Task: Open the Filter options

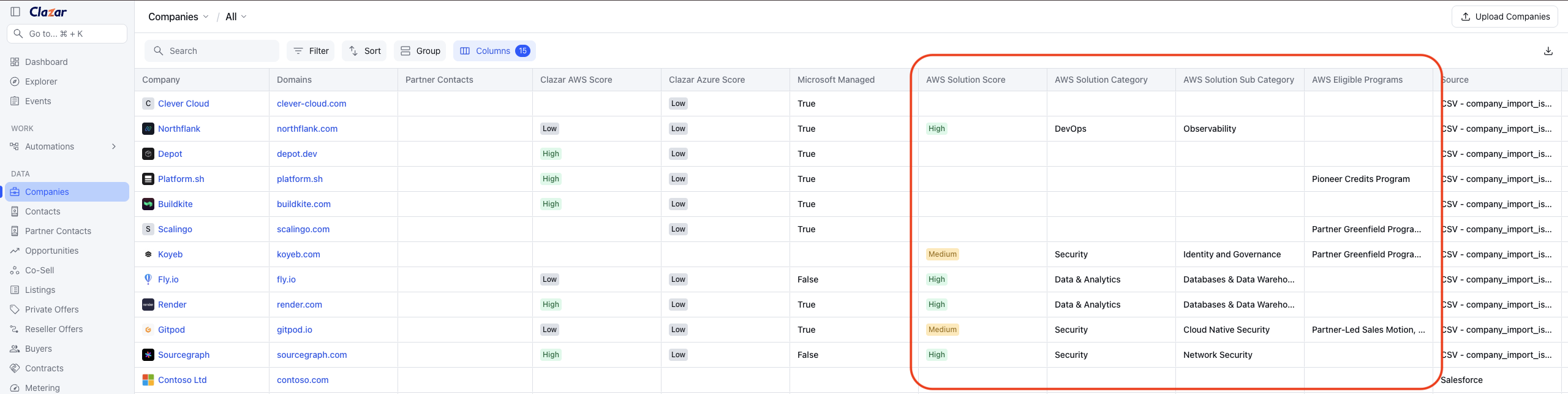Action: pyautogui.click(x=311, y=51)
